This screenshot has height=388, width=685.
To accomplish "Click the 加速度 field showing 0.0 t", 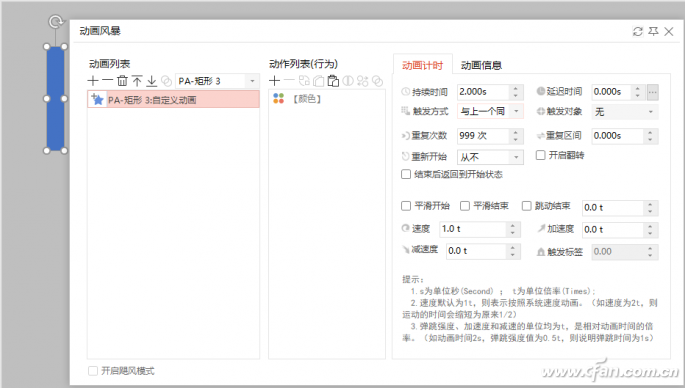I will (x=612, y=229).
